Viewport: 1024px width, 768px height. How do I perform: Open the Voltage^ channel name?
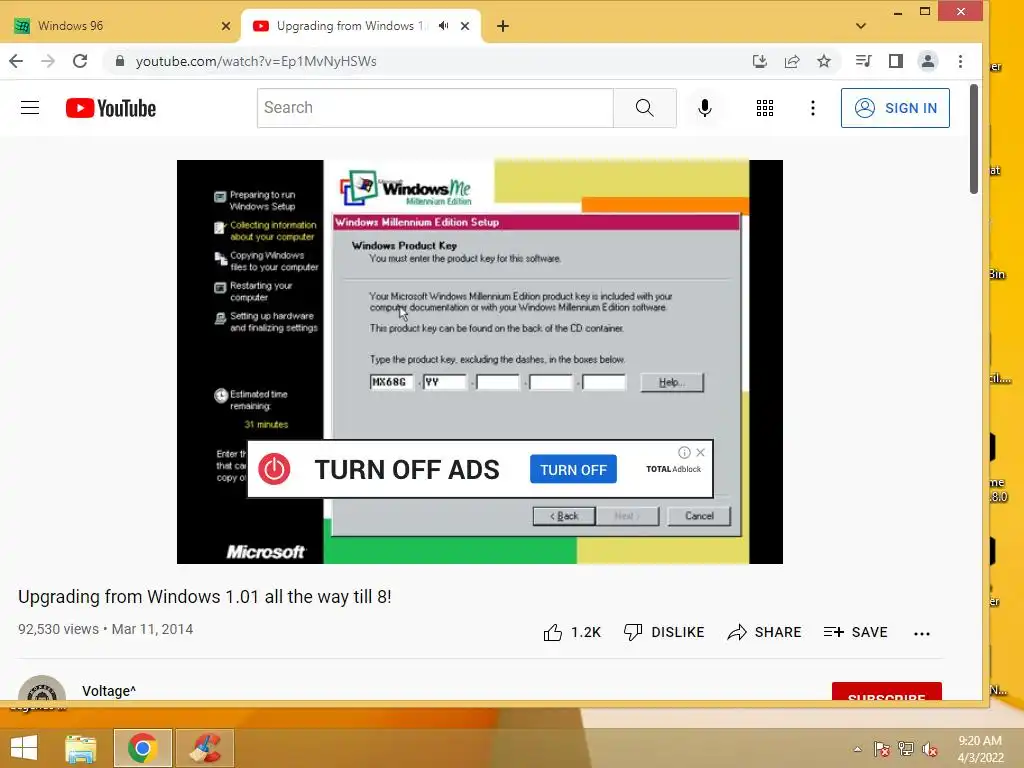point(109,691)
